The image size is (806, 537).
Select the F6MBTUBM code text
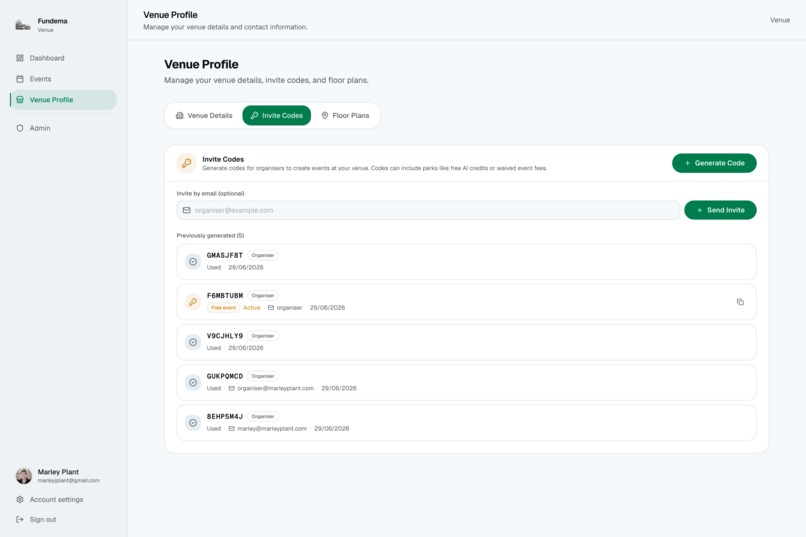tap(225, 295)
